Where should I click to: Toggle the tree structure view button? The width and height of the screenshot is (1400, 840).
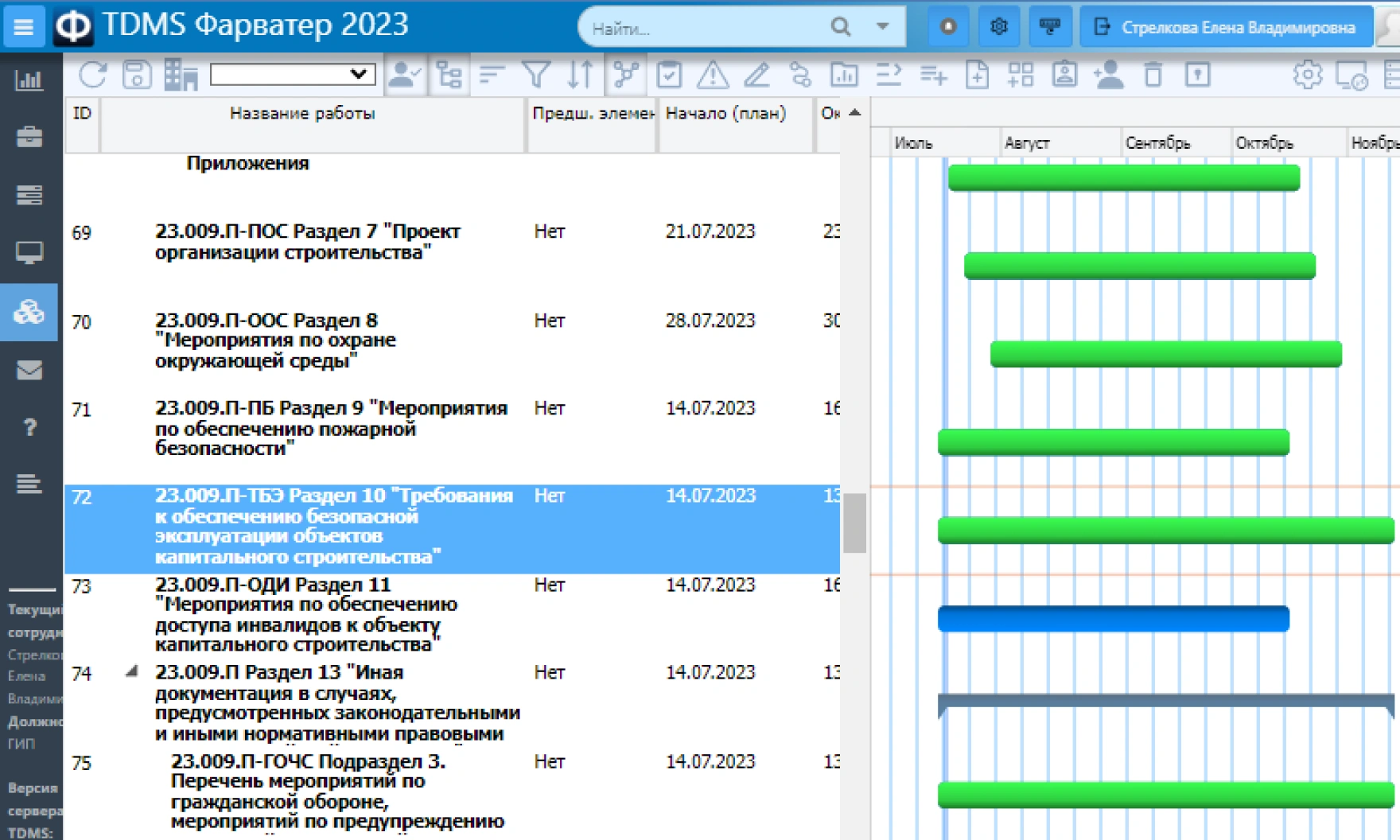[x=449, y=75]
